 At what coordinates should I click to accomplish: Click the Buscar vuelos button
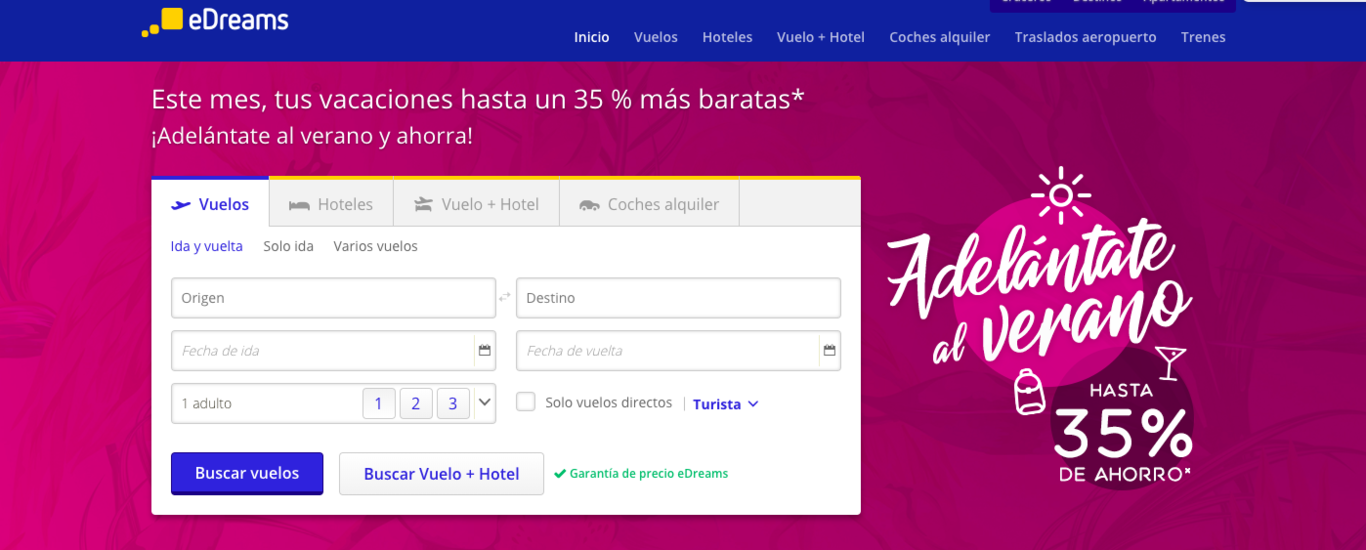pos(247,473)
